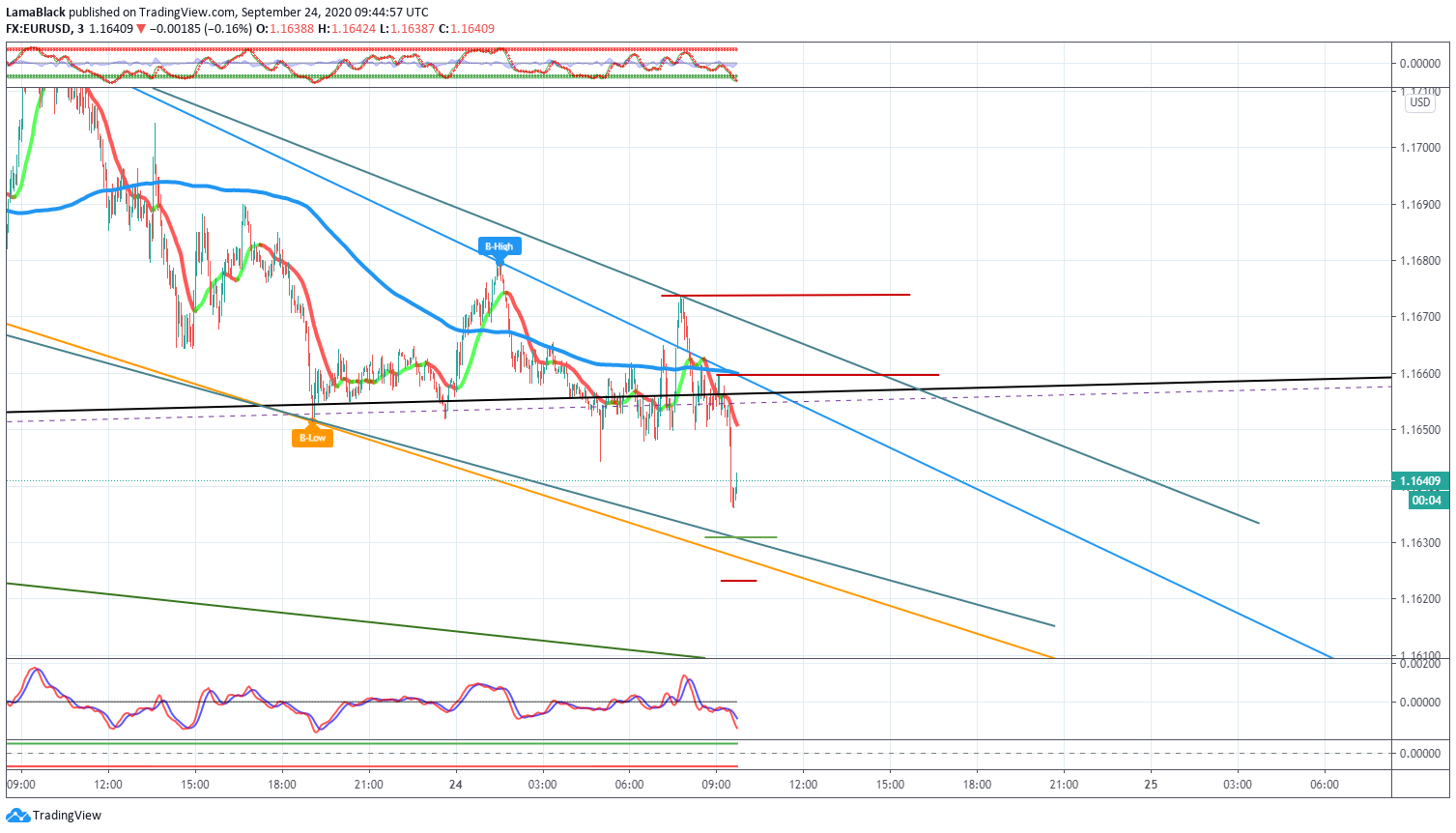
Task: Click the TradingView wordmark at bottom
Action: pyautogui.click(x=67, y=816)
